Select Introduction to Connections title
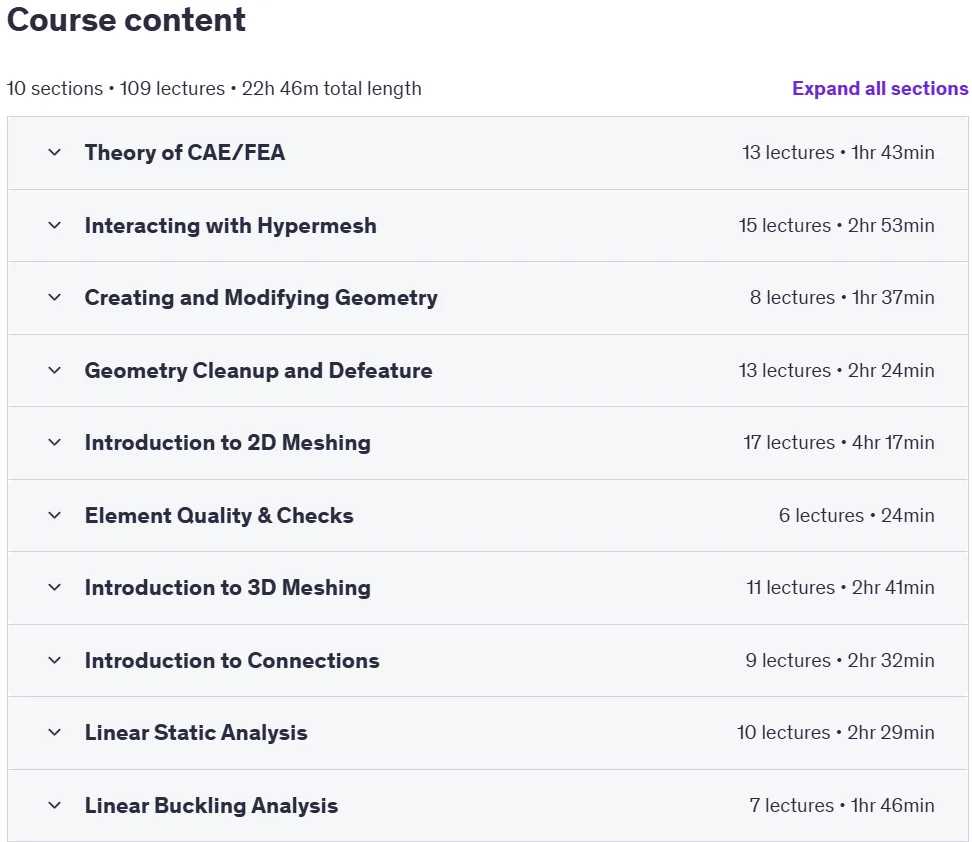The width and height of the screenshot is (972, 842). [232, 661]
